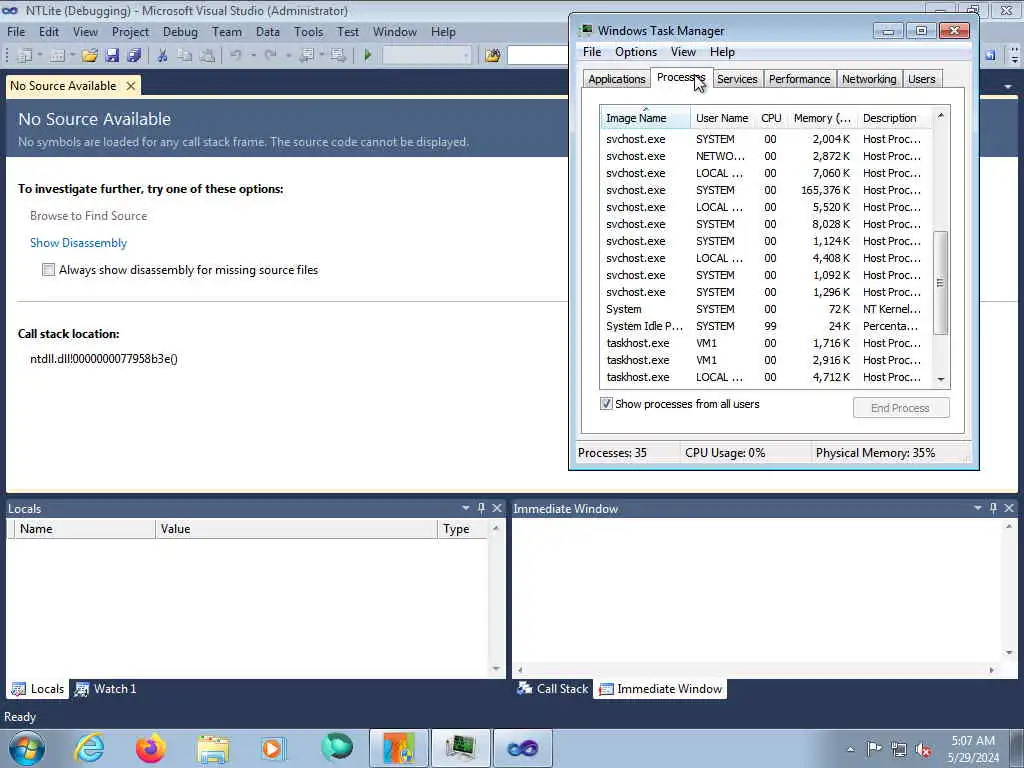Viewport: 1024px width, 768px height.
Task: Open Windows Explorer folder taskbar icon
Action: tap(213, 748)
